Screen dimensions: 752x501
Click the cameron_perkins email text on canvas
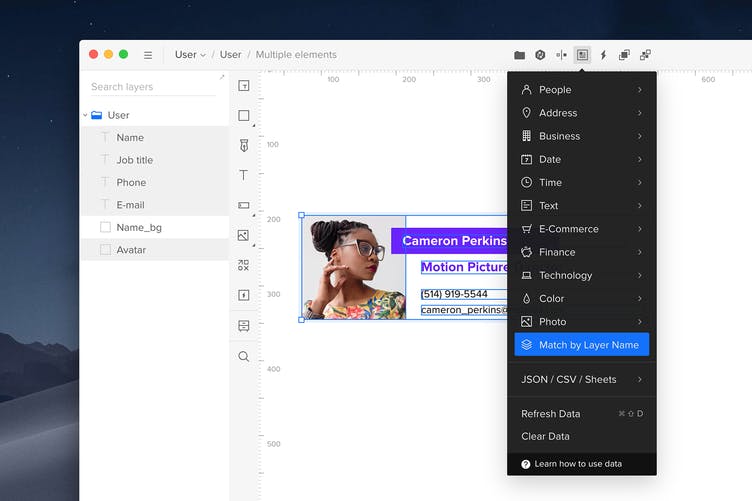464,310
